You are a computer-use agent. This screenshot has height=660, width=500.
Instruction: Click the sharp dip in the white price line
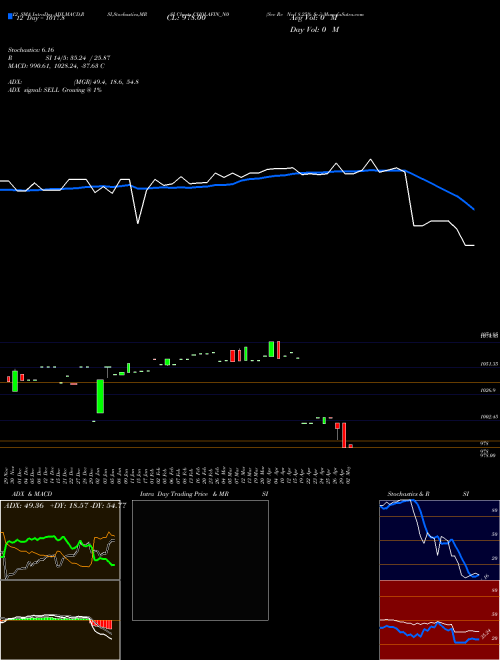[138, 222]
